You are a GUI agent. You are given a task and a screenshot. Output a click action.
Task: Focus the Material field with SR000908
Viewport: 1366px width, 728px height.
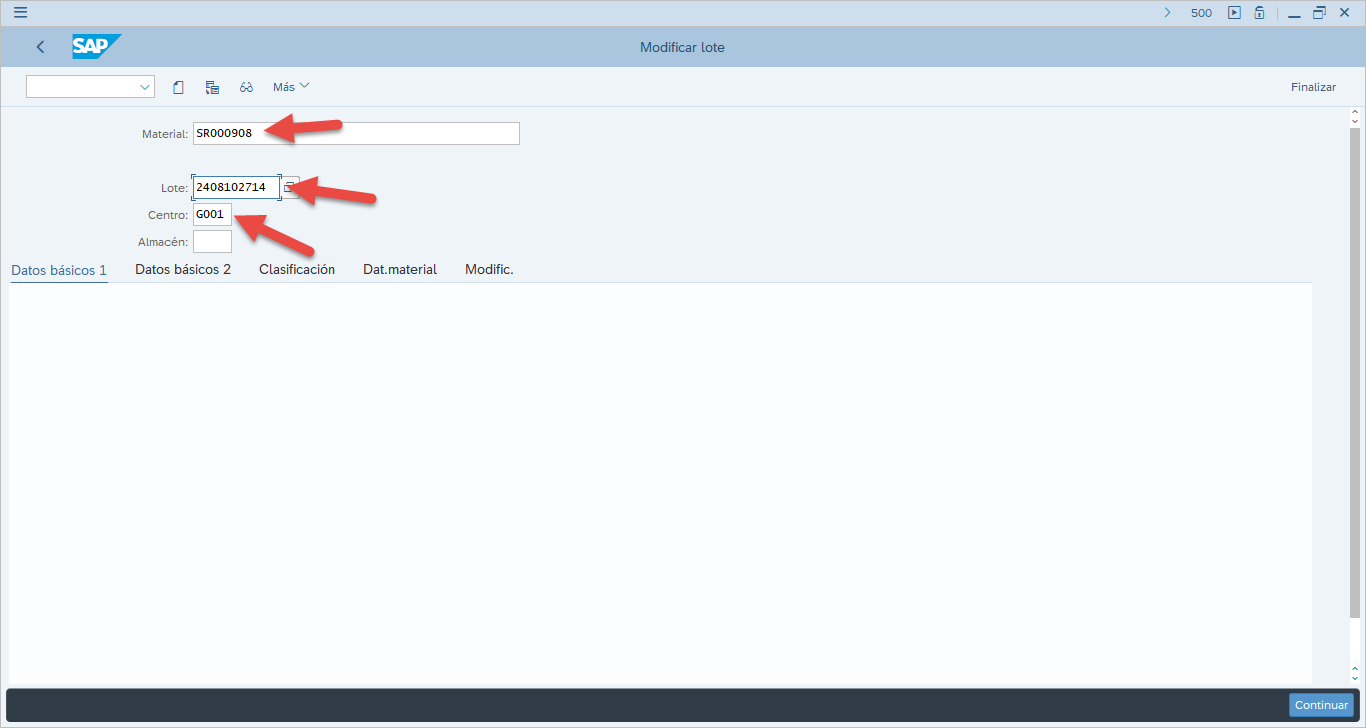tap(356, 133)
